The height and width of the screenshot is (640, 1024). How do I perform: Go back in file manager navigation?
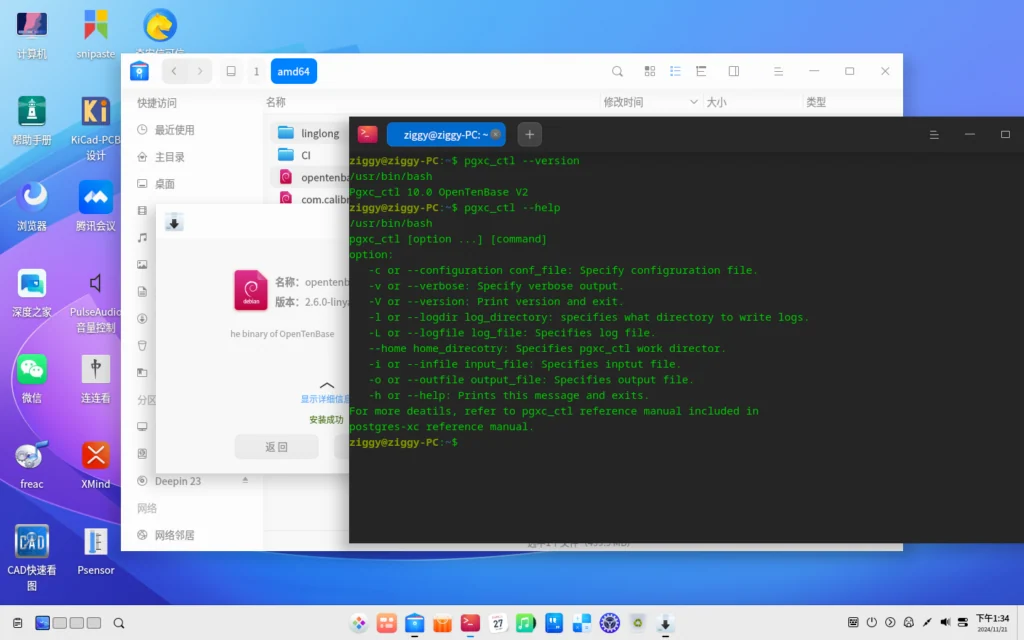174,71
